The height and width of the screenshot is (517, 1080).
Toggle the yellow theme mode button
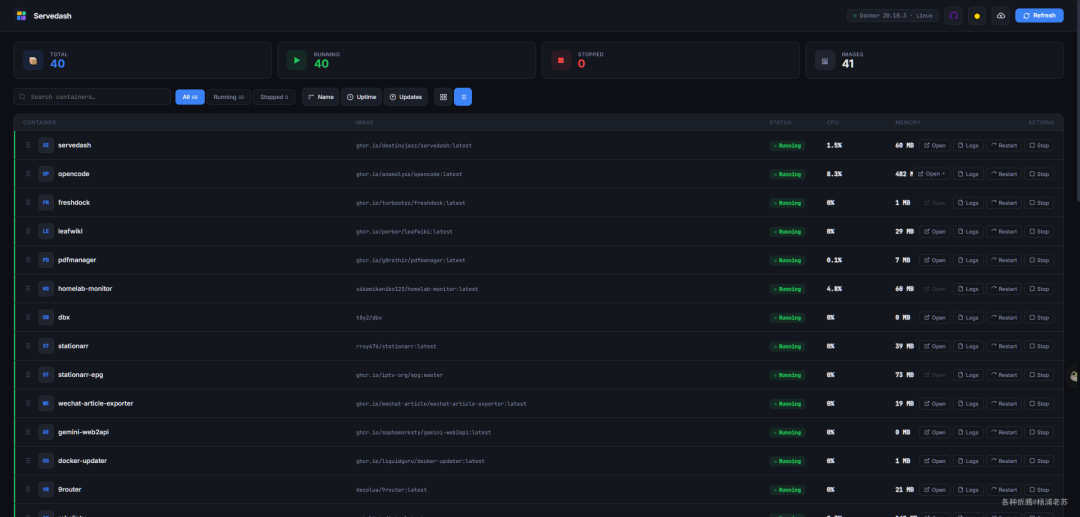(977, 16)
